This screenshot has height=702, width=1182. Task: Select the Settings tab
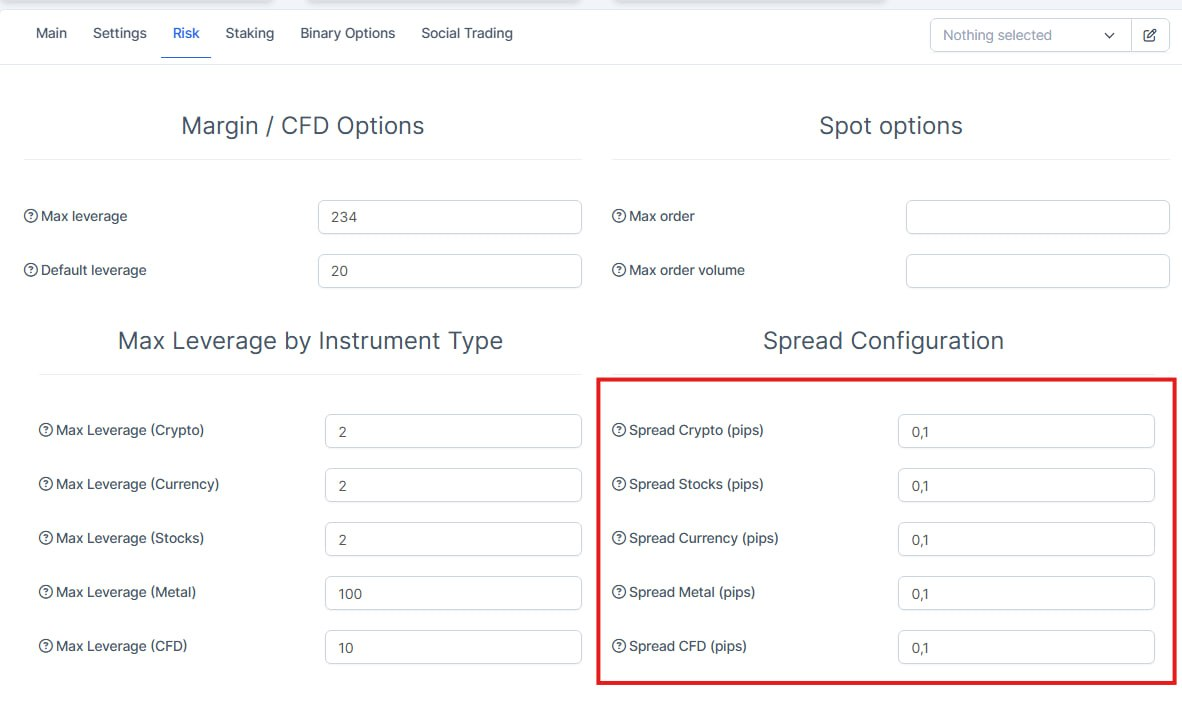(120, 33)
